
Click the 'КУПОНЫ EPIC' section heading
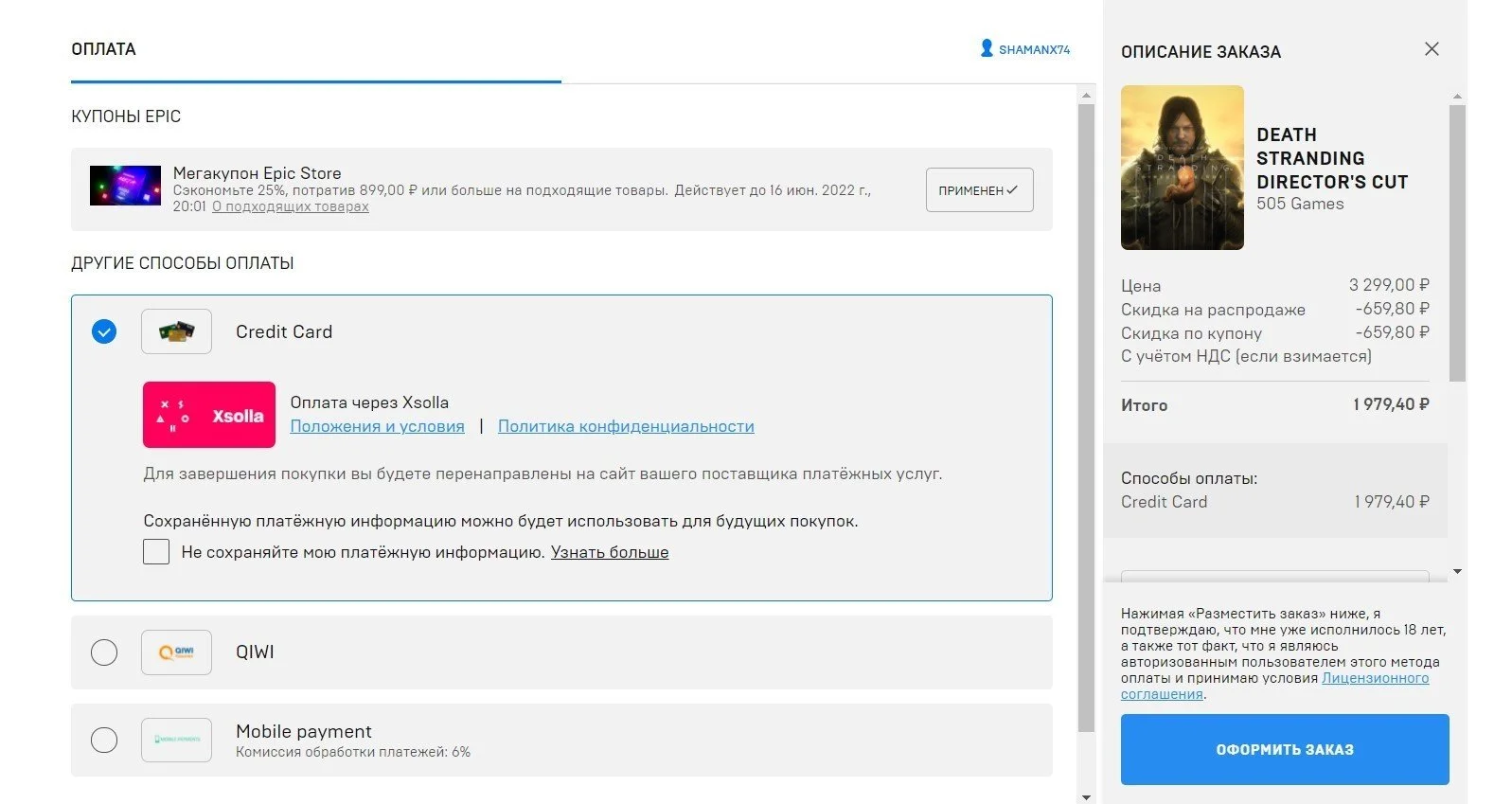tap(126, 116)
